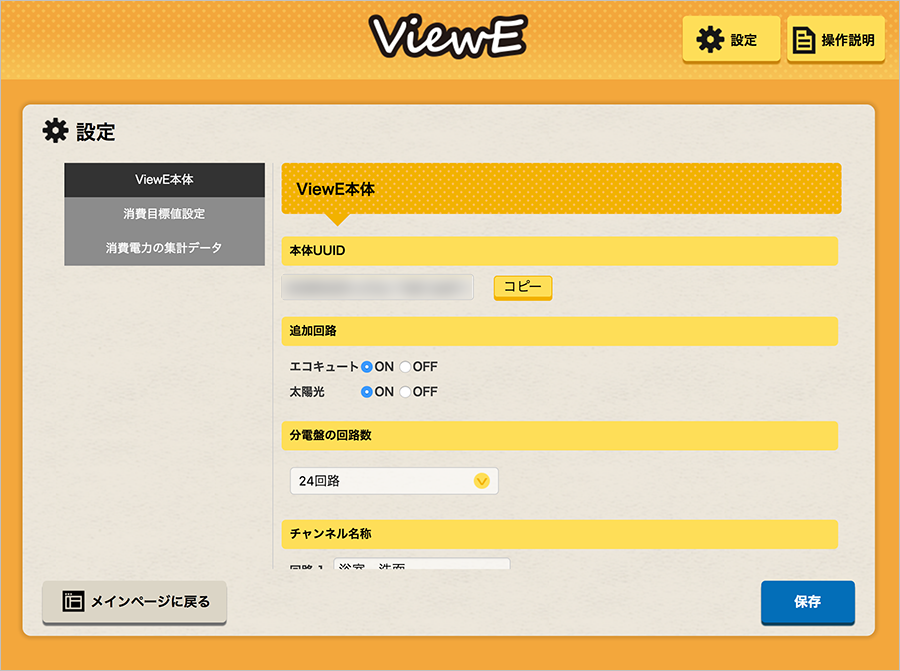This screenshot has height=671, width=900.
Task: Select the ViewE本体 sidebar tab
Action: pyautogui.click(x=164, y=180)
